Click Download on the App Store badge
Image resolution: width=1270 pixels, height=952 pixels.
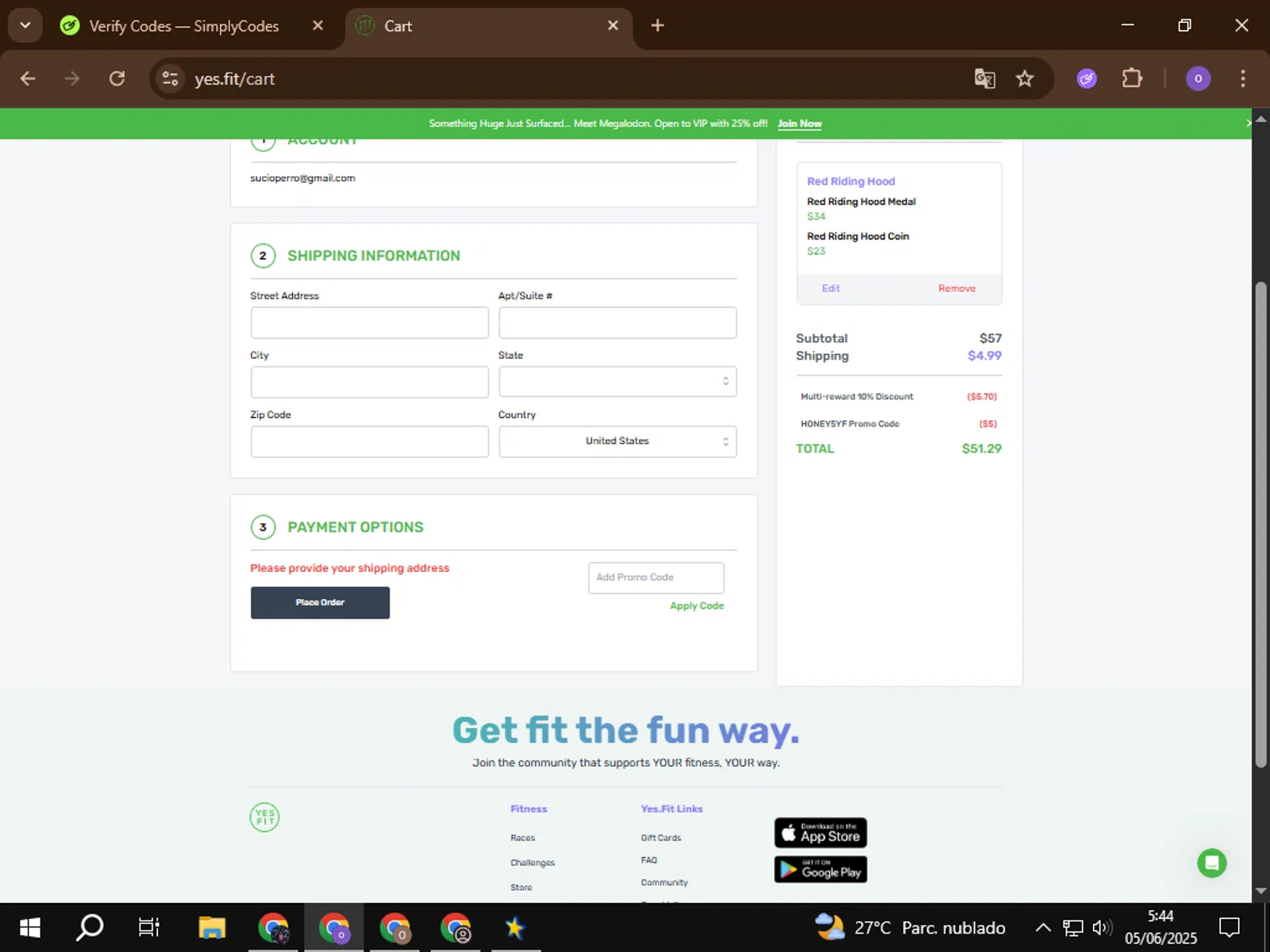pyautogui.click(x=820, y=833)
